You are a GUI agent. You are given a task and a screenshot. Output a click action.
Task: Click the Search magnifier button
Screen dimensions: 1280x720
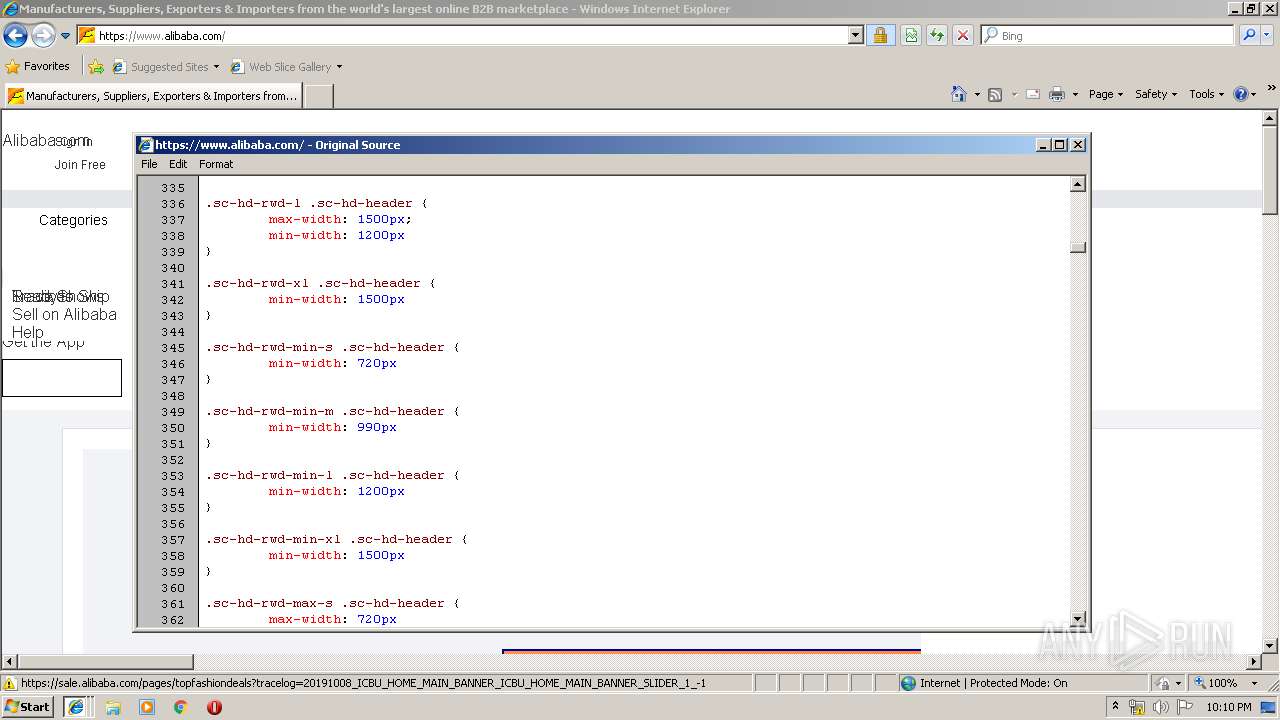click(x=1249, y=35)
